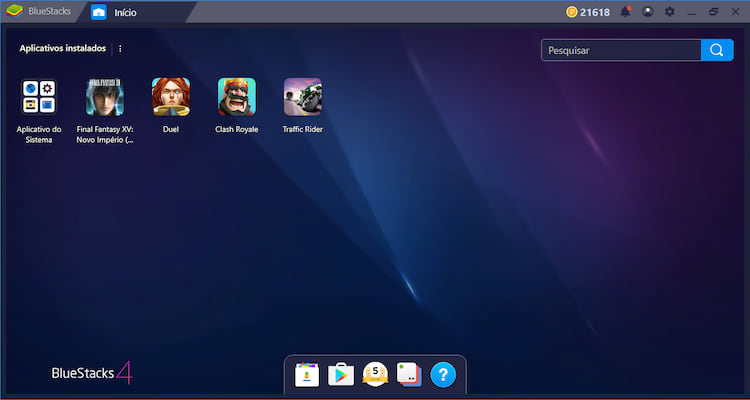
Task: Launch the Clash Royale game
Action: [x=237, y=97]
